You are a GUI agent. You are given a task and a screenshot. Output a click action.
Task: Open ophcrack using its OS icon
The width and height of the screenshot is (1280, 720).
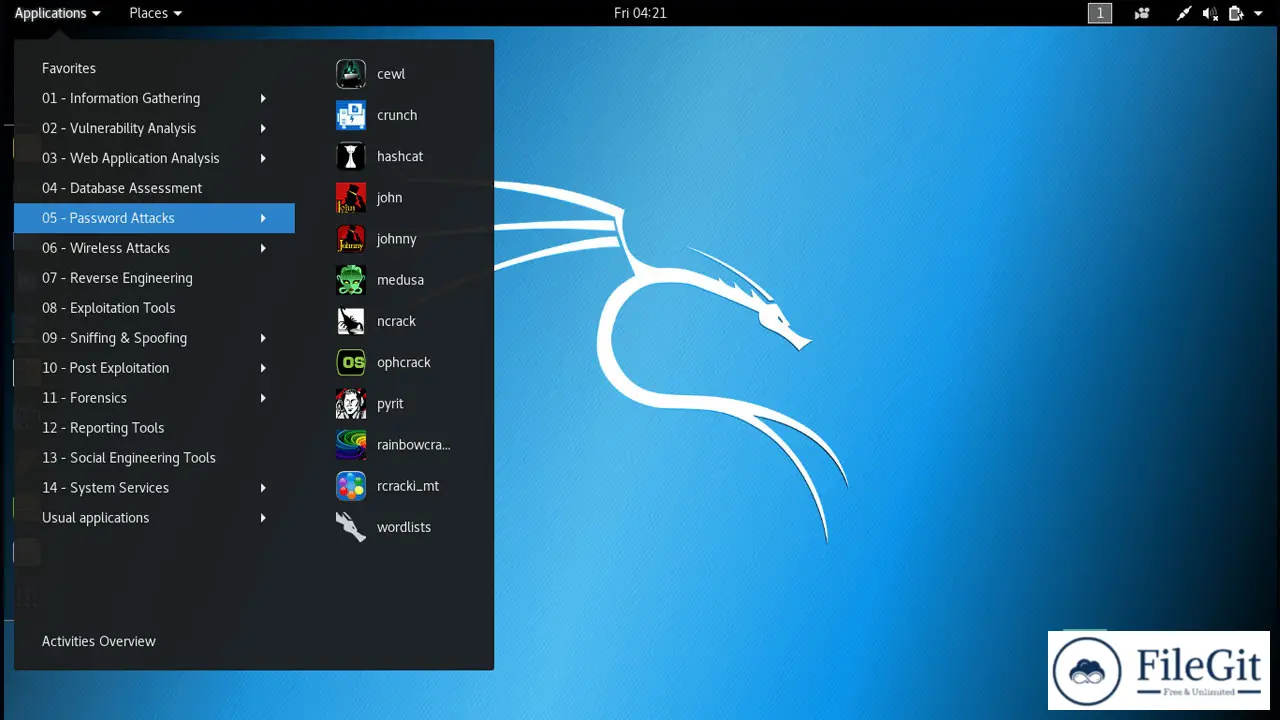(351, 362)
